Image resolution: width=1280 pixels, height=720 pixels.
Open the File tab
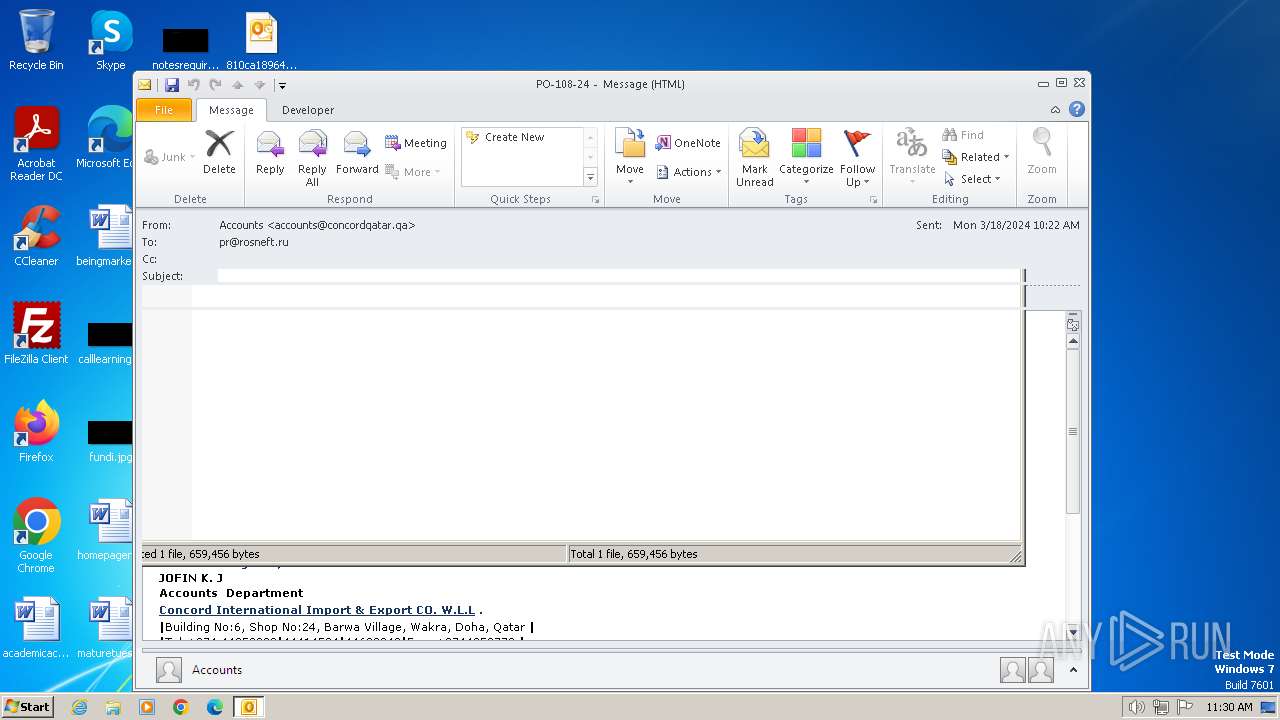click(164, 110)
